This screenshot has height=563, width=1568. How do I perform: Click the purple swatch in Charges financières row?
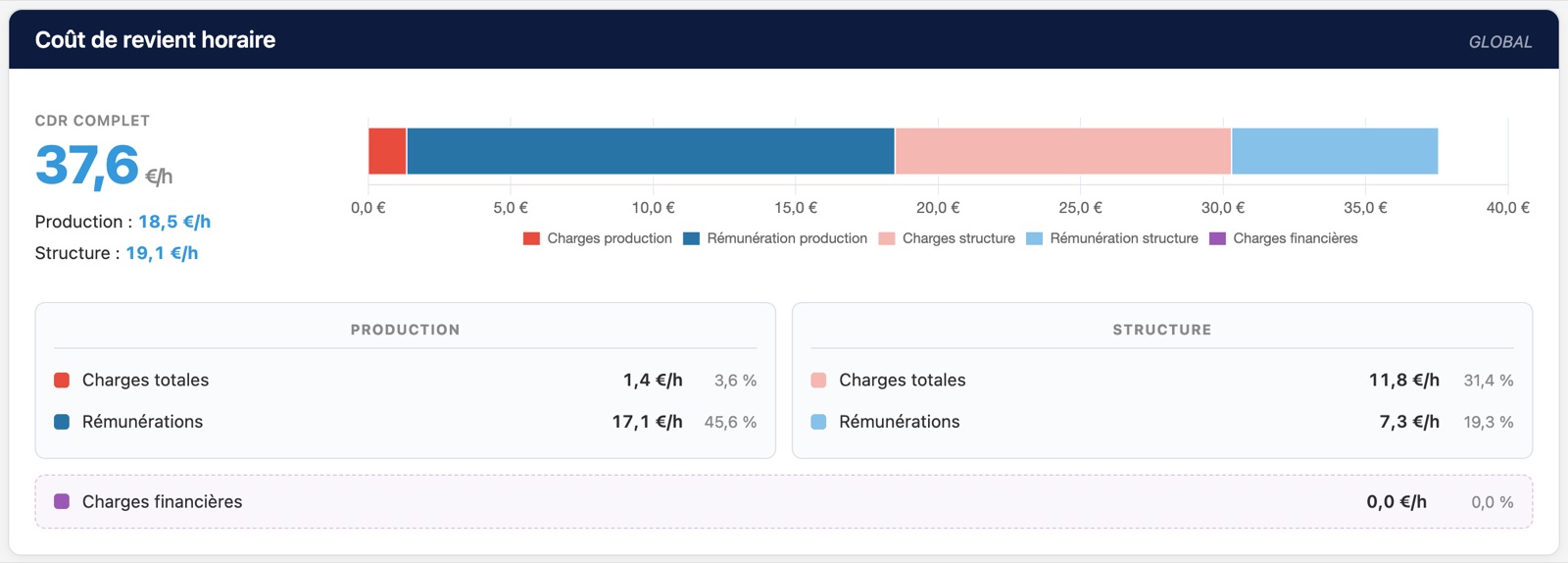[62, 501]
